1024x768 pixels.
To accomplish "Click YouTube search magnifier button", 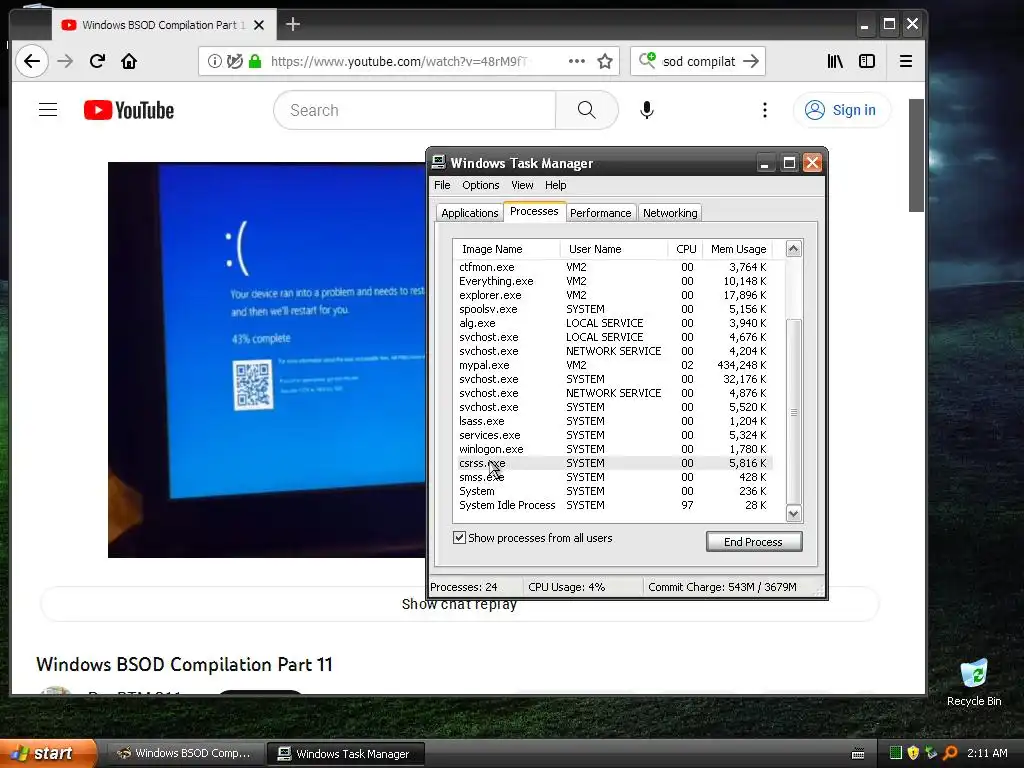I will [x=586, y=110].
